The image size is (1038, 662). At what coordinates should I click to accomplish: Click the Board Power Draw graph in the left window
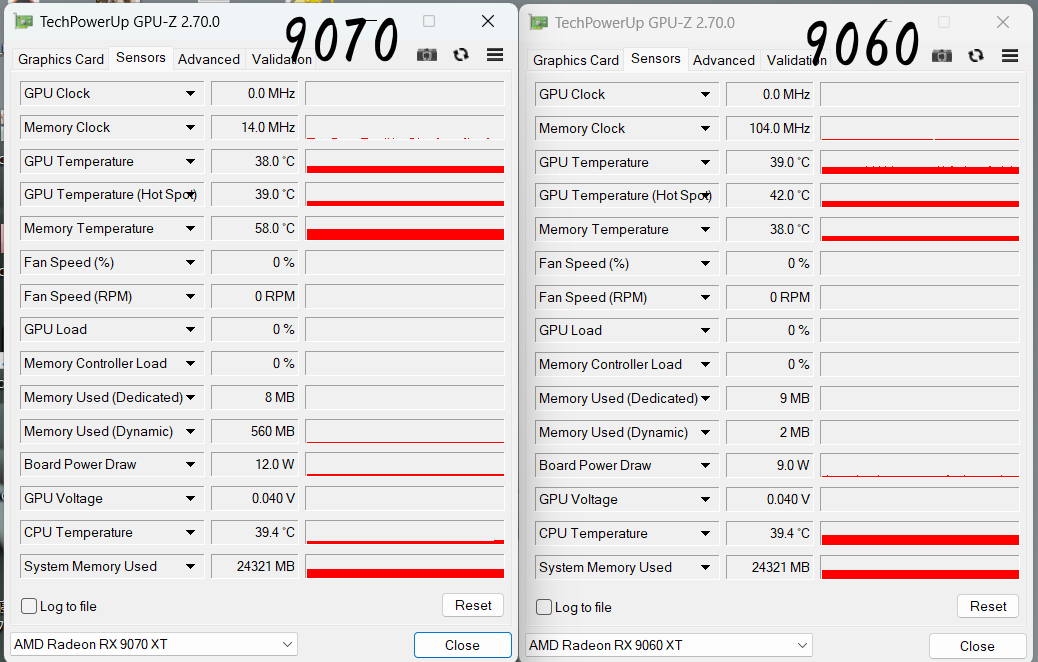(404, 464)
